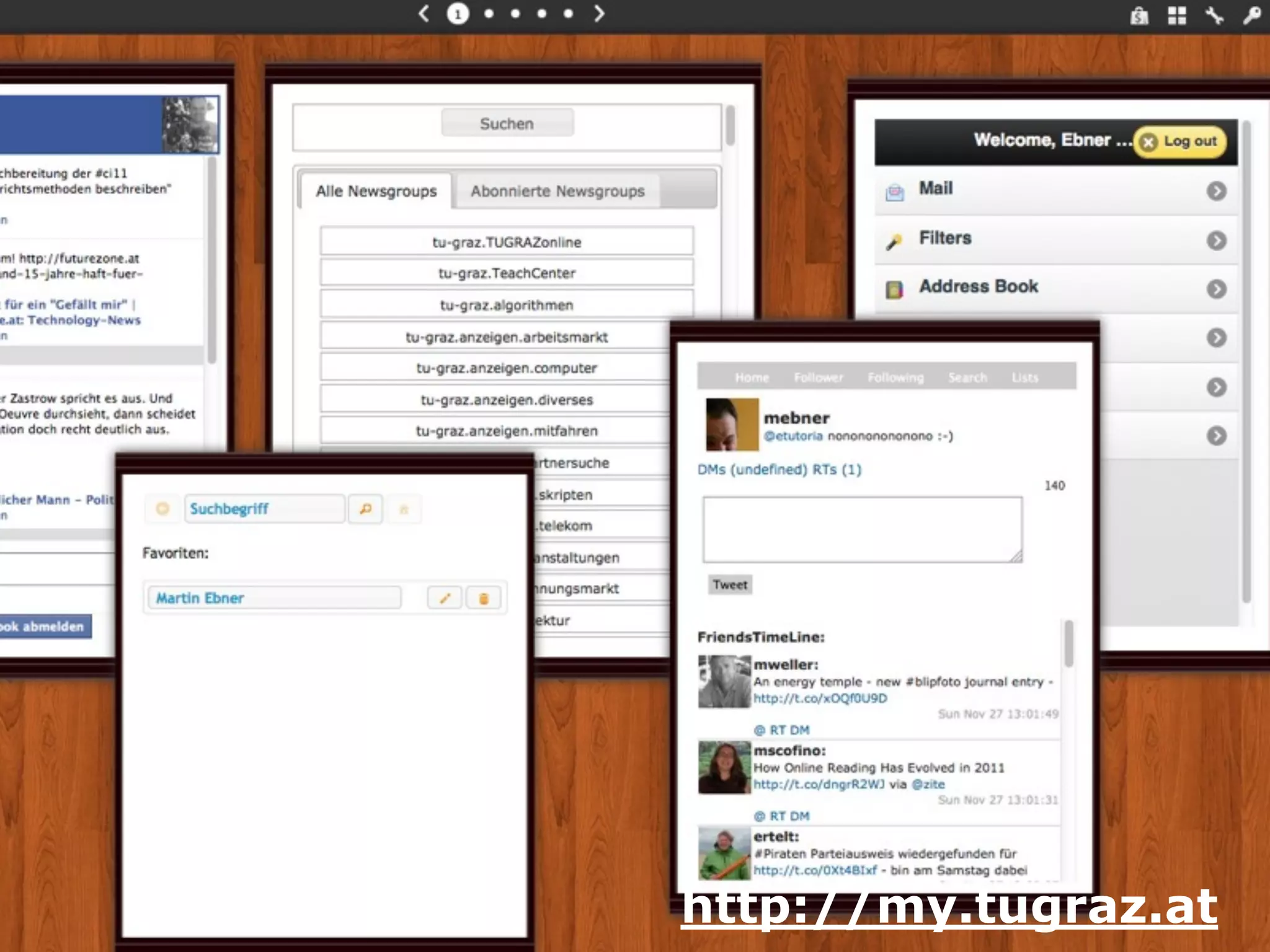Delete the Martin Ebner favorite with trash icon

[484, 598]
